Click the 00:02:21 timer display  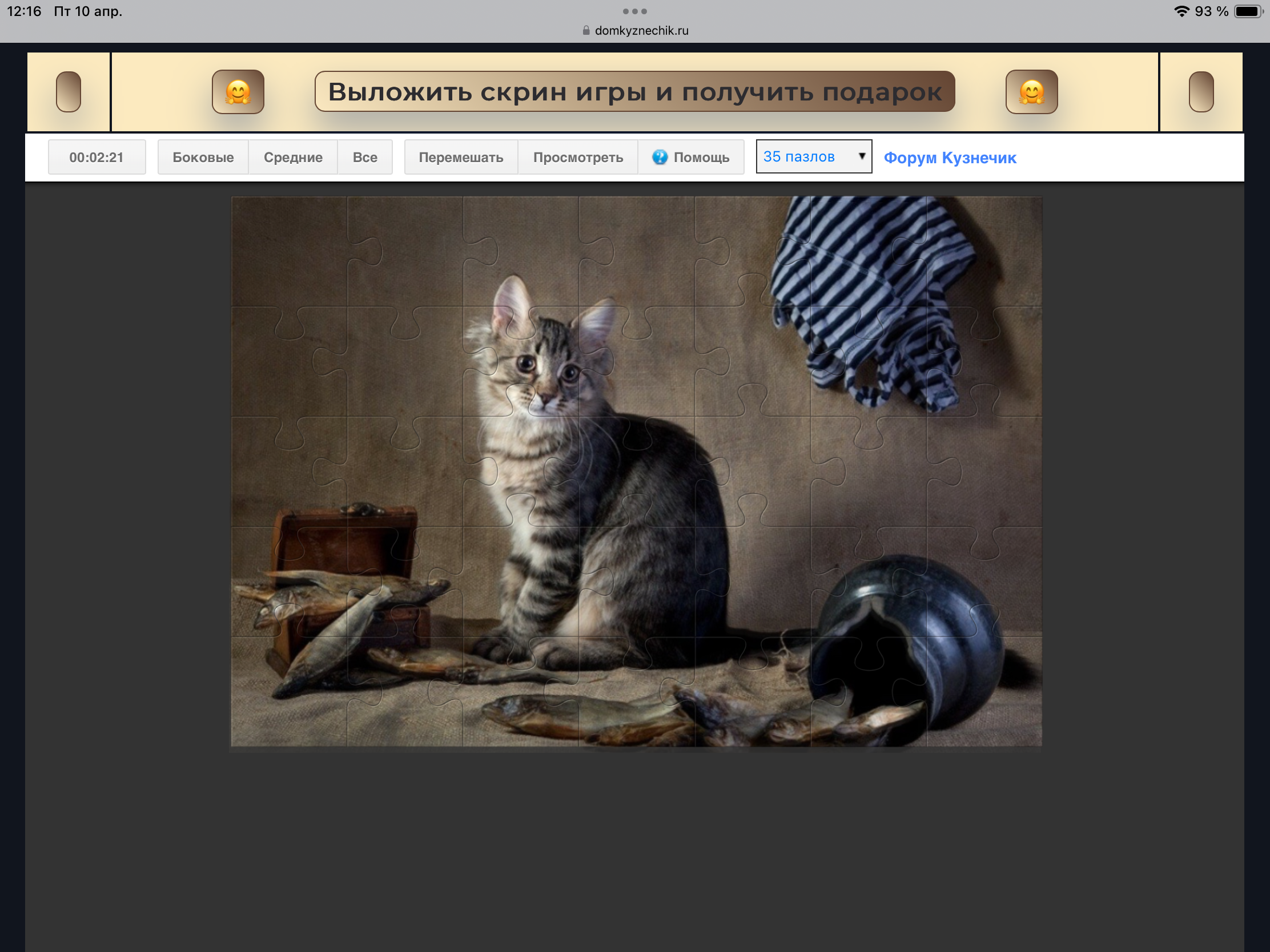tap(97, 156)
